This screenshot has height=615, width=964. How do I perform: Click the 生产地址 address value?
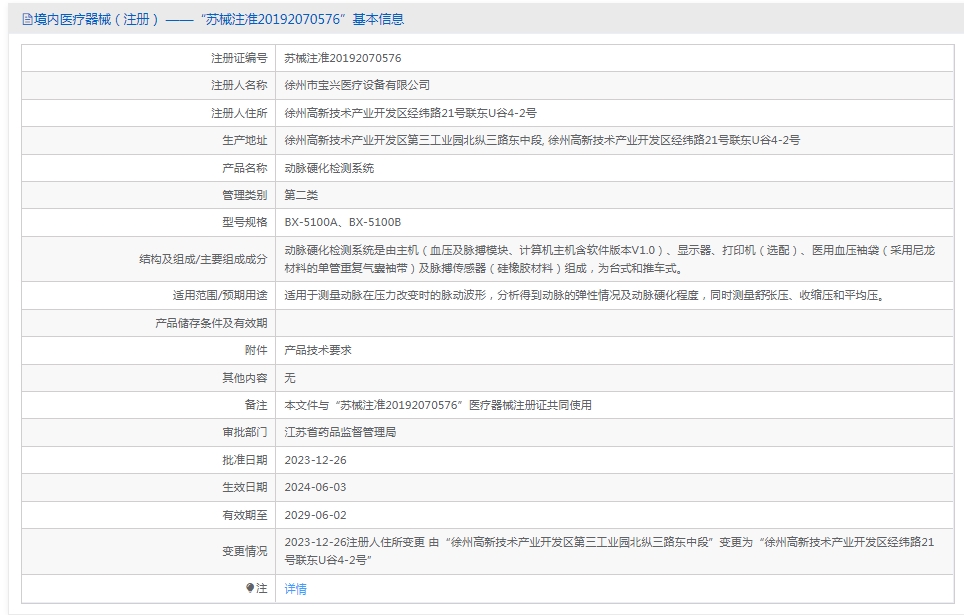(x=542, y=140)
